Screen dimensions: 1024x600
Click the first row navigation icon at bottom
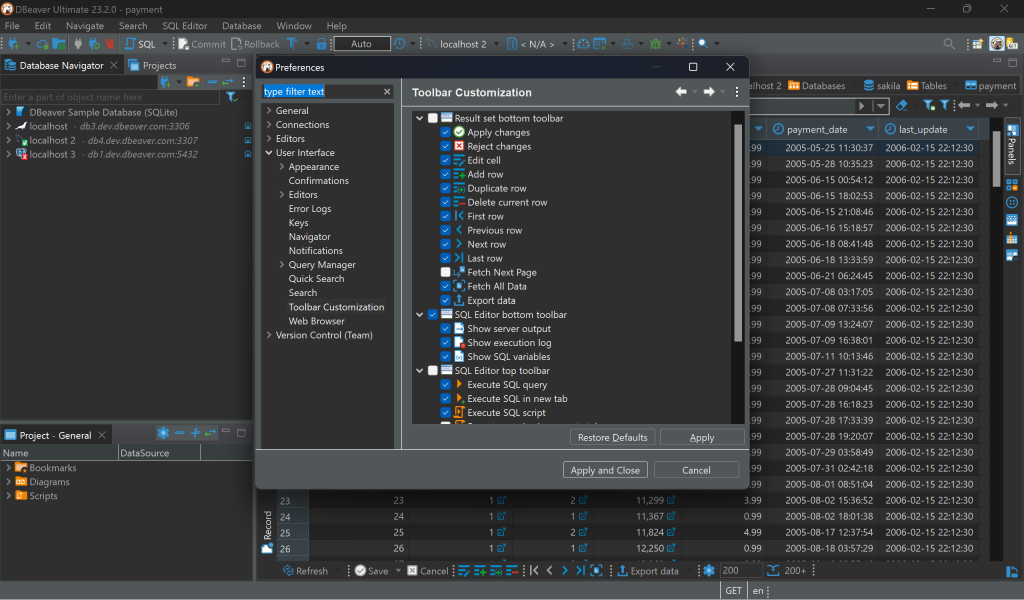tap(534, 571)
